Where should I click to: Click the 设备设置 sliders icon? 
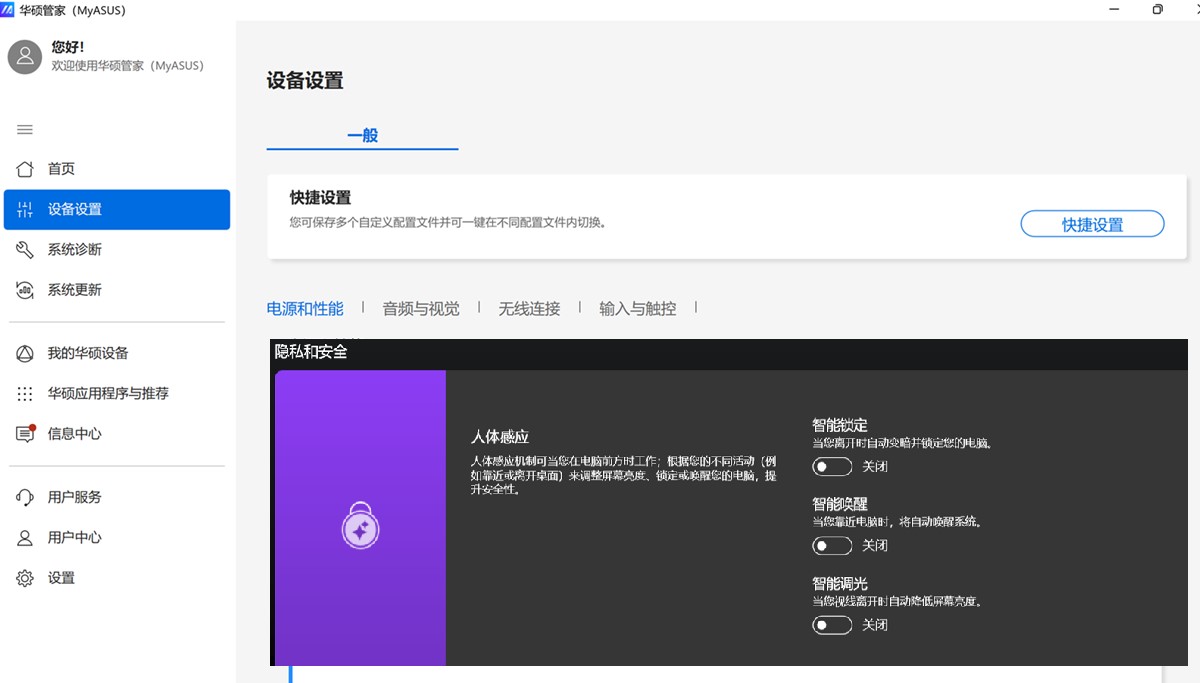click(x=25, y=209)
